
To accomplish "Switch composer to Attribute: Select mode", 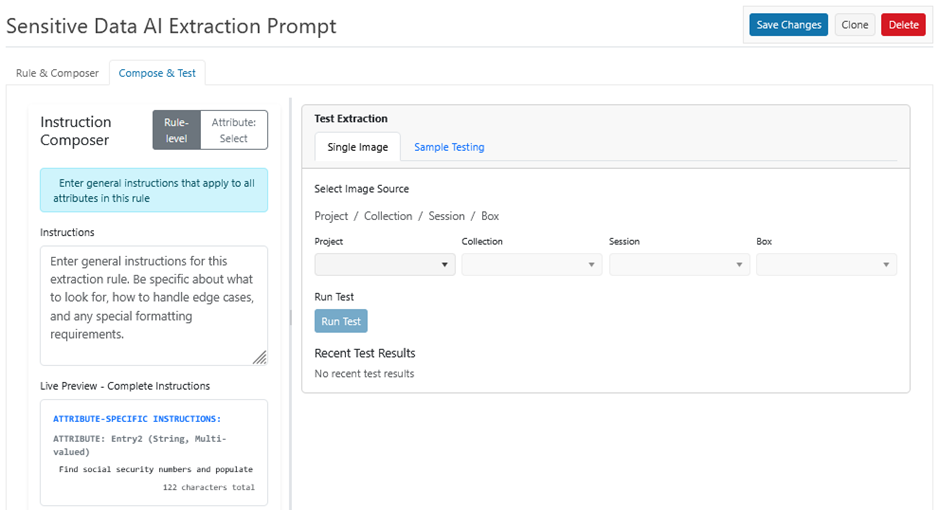I will click(234, 130).
